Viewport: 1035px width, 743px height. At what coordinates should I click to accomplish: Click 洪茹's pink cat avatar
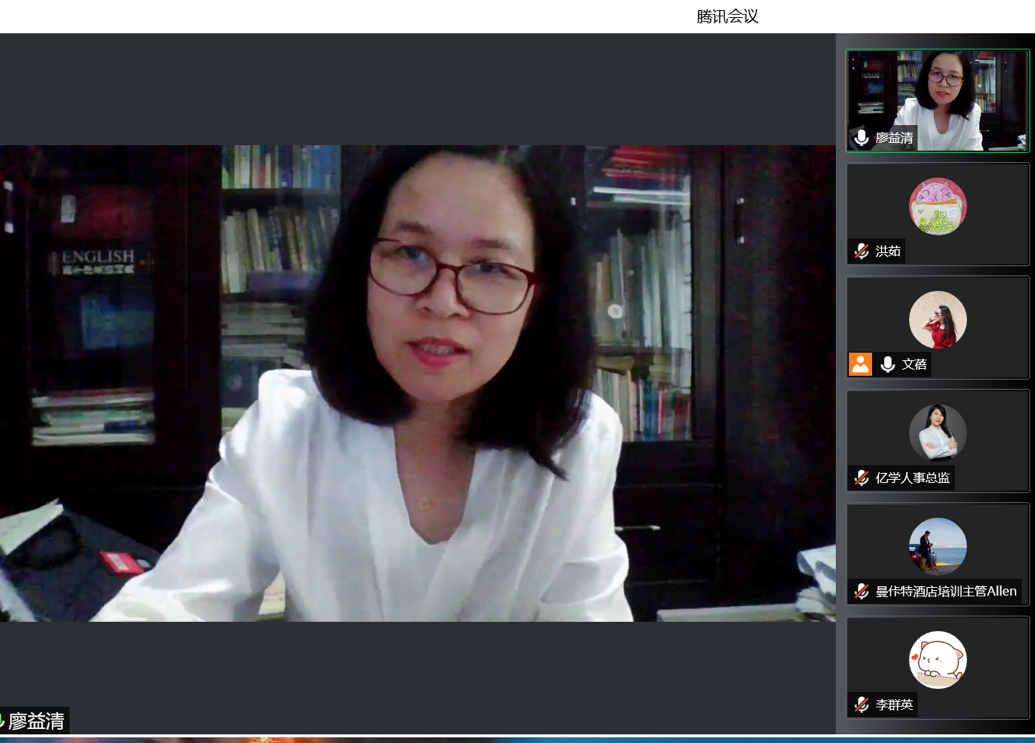(x=937, y=206)
